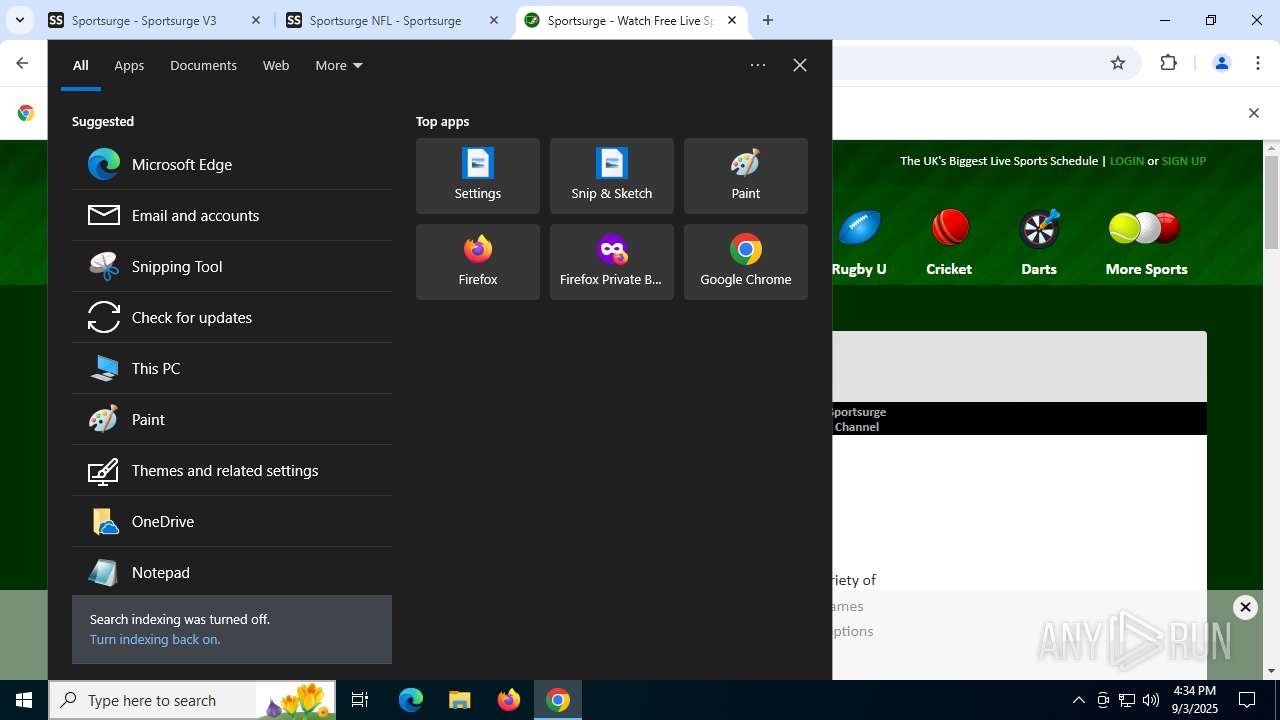Select Check for updates suggestion
The image size is (1280, 720).
(x=232, y=317)
